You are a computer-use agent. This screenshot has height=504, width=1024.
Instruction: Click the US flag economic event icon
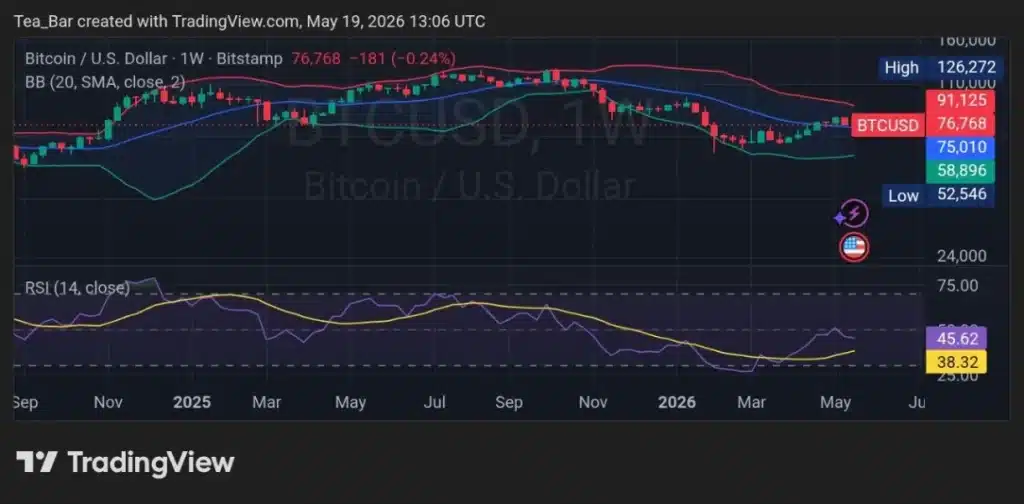(854, 247)
